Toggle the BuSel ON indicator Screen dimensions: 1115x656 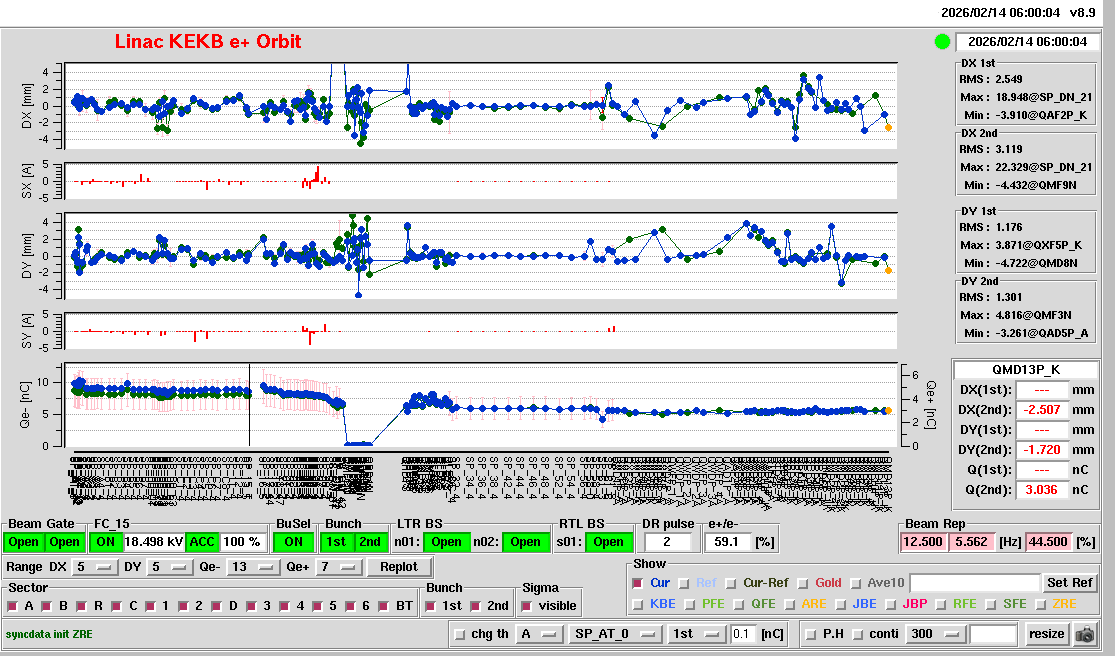(x=293, y=542)
